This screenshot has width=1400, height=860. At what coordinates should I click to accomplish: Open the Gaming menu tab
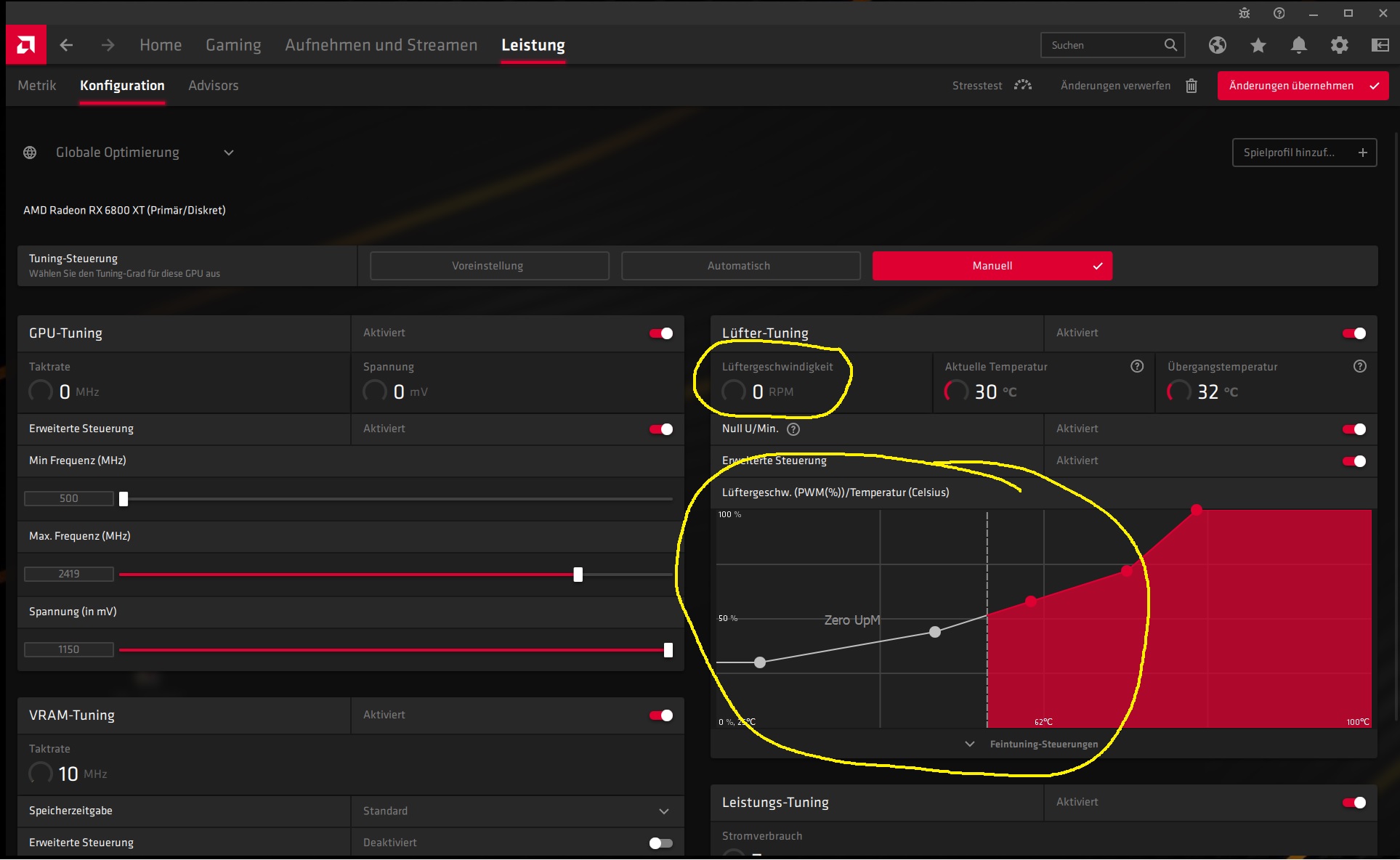pyautogui.click(x=233, y=45)
